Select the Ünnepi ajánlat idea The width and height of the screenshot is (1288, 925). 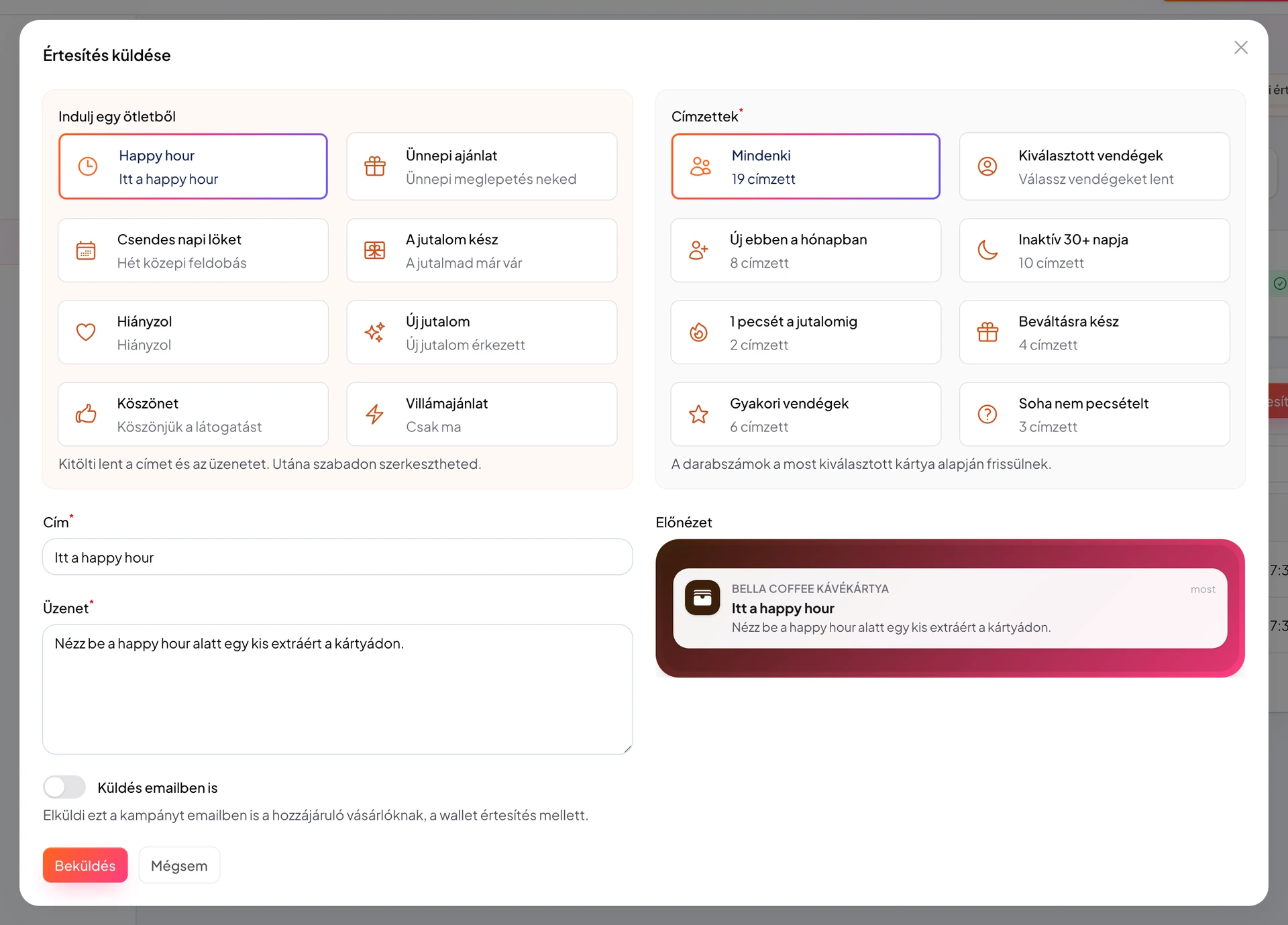point(482,166)
